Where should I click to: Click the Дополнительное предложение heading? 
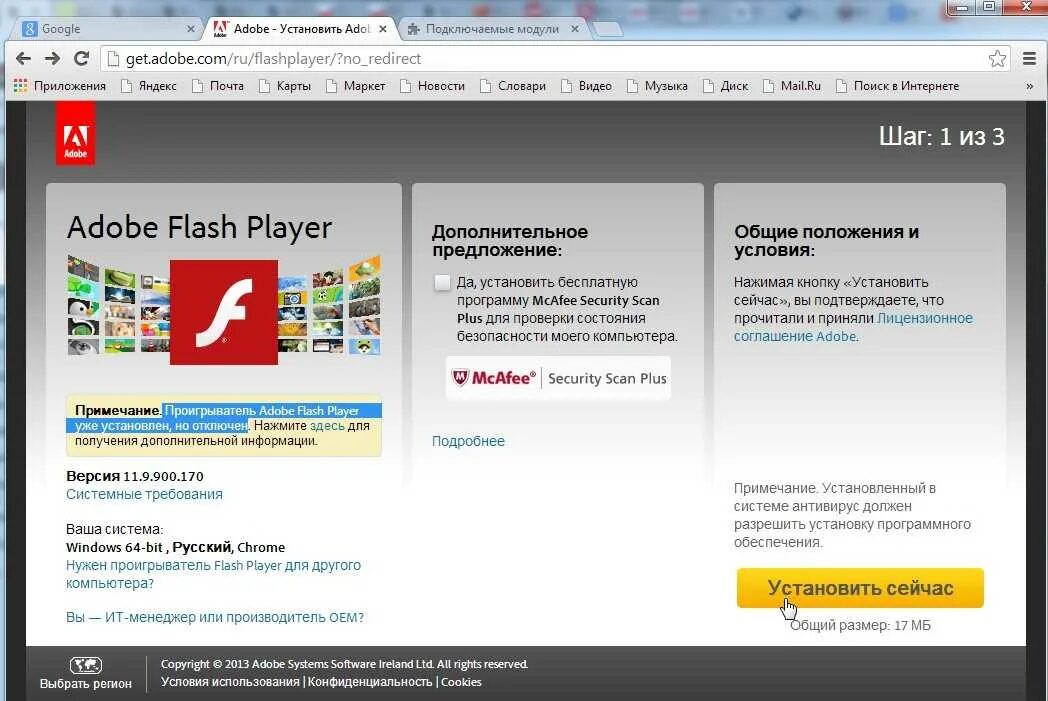coord(510,241)
